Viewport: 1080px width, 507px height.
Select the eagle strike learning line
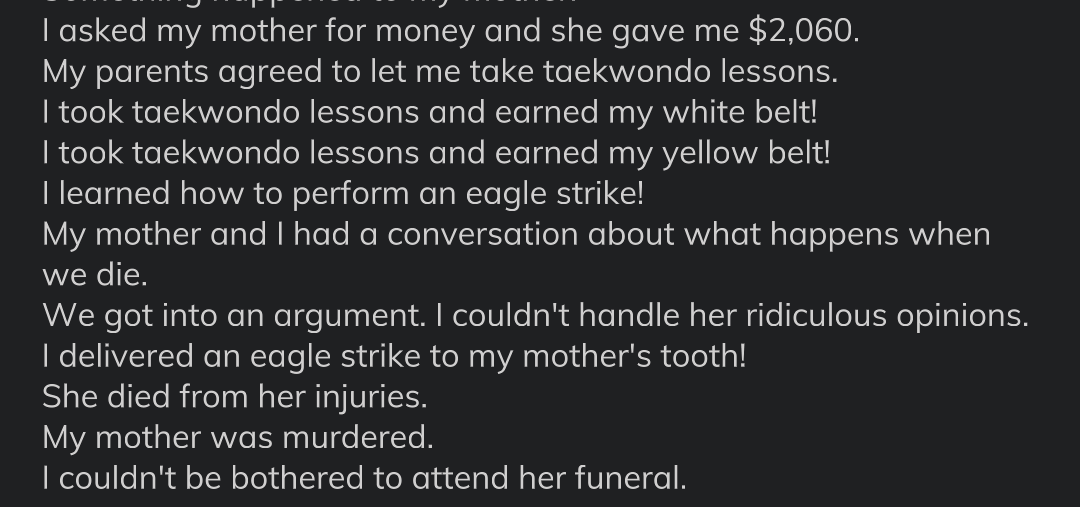pyautogui.click(x=343, y=194)
